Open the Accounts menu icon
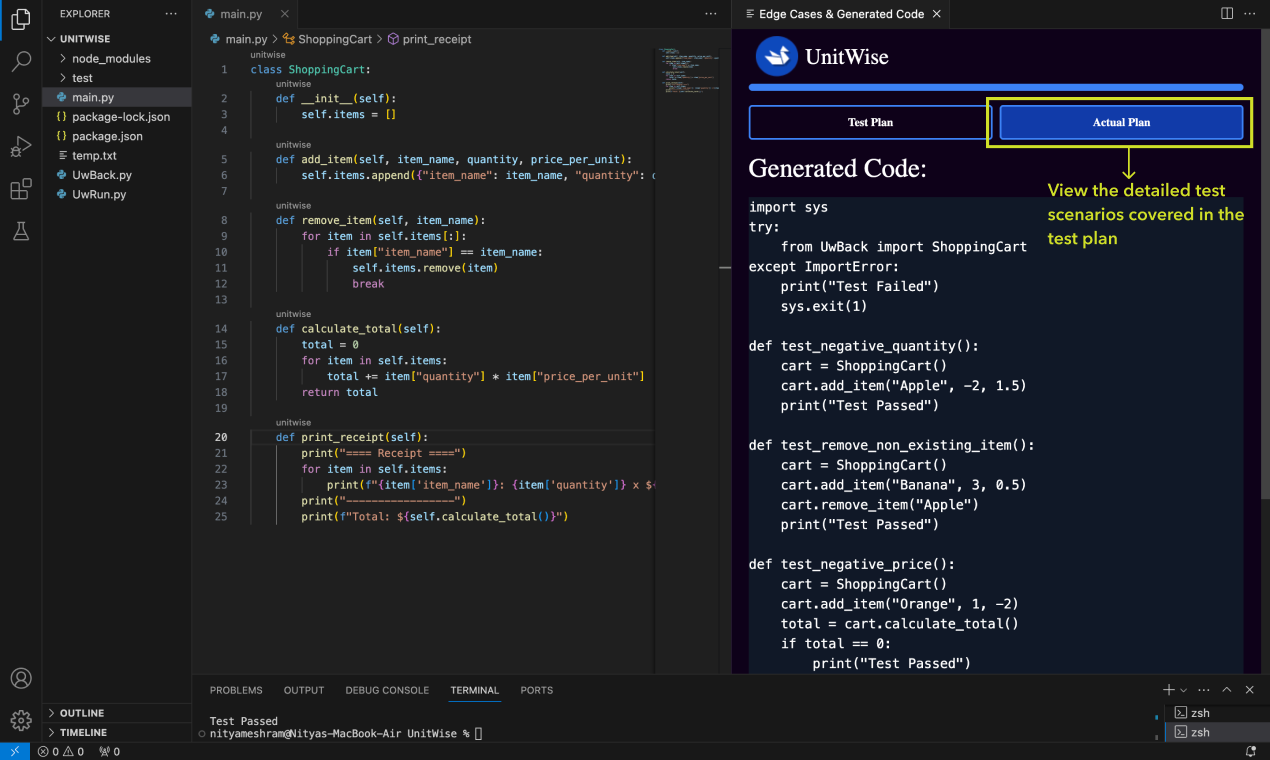Image resolution: width=1270 pixels, height=760 pixels. pos(20,679)
